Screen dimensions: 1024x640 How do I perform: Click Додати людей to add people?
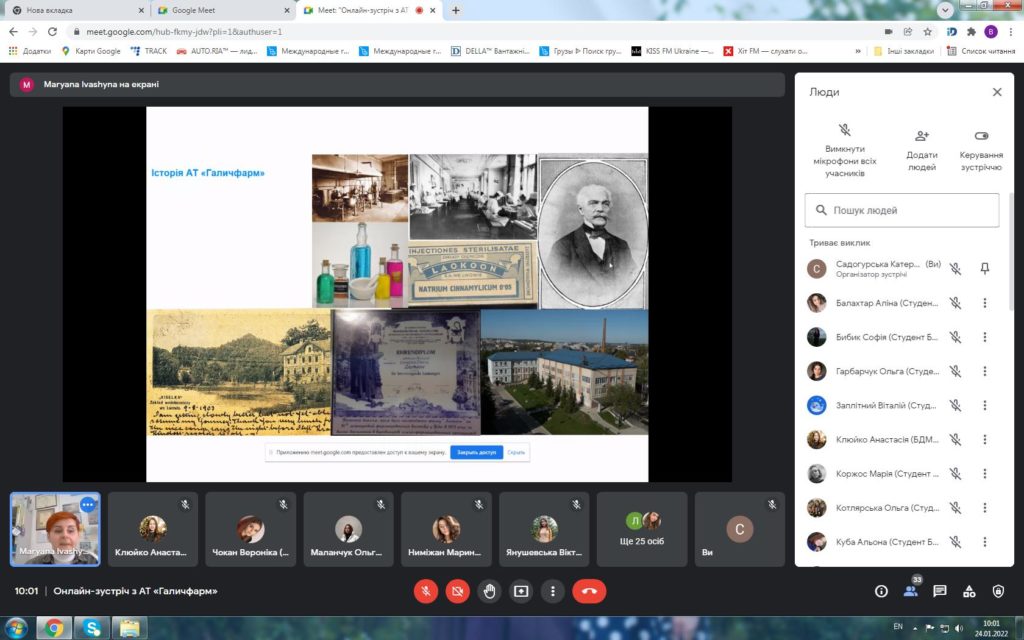point(921,151)
